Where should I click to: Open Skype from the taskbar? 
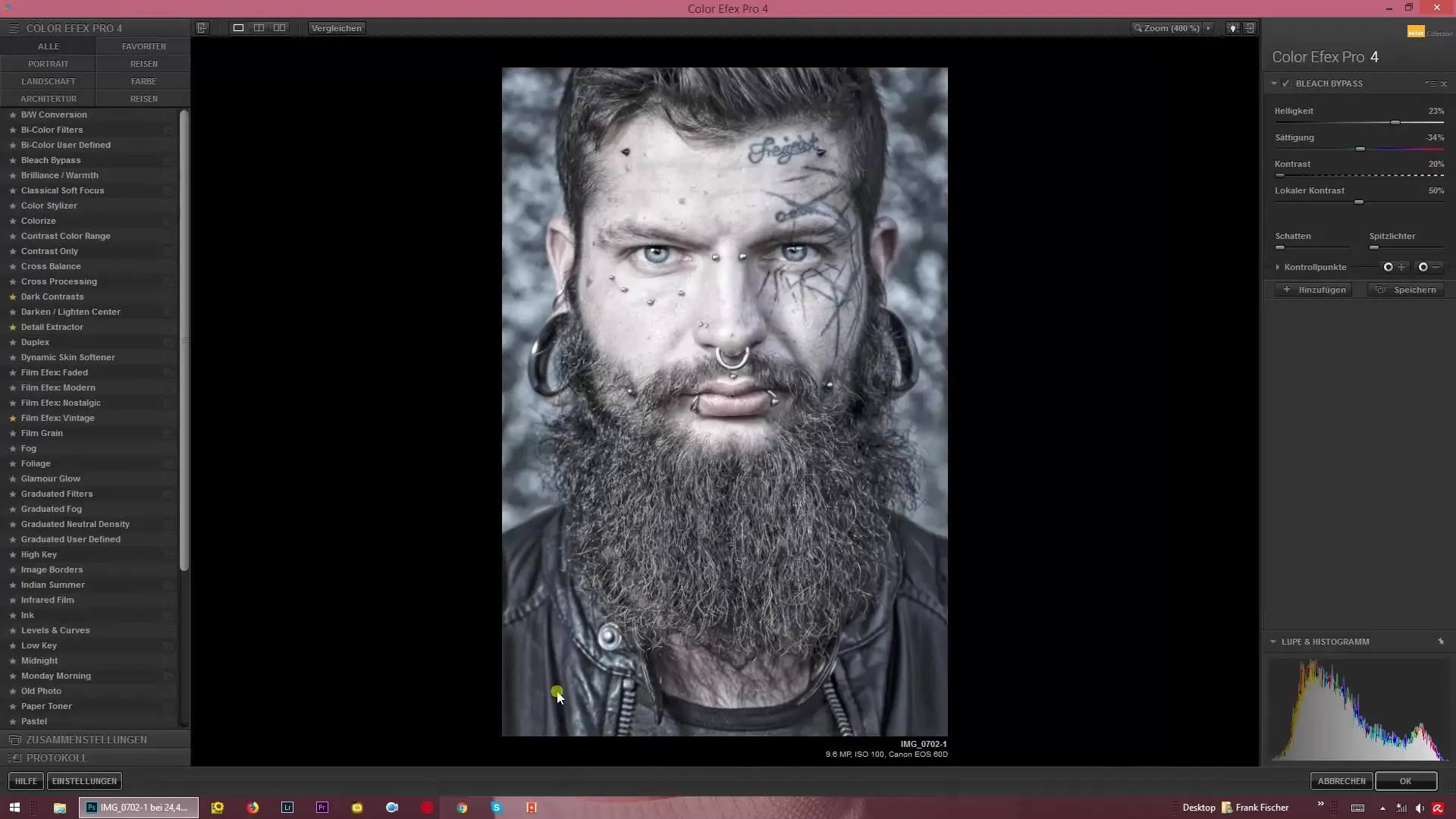[497, 808]
